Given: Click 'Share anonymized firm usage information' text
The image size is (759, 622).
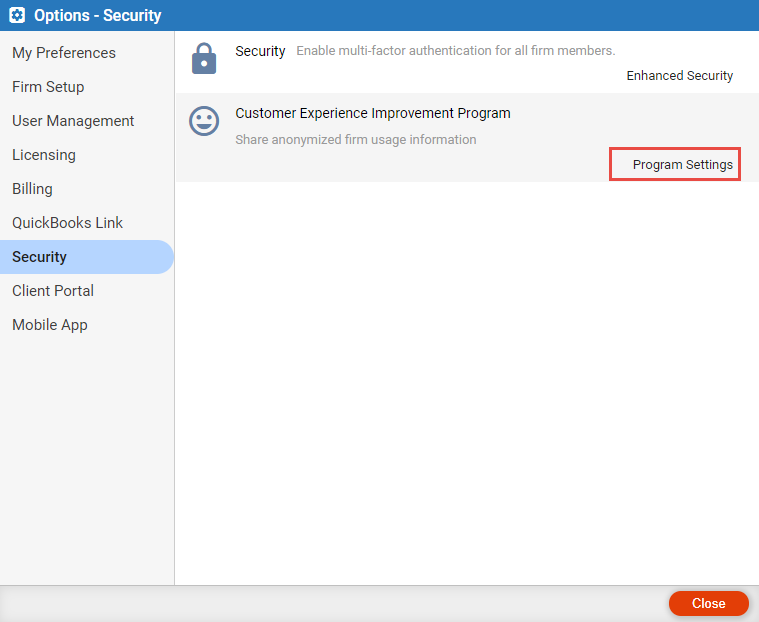Looking at the screenshot, I should [x=356, y=140].
